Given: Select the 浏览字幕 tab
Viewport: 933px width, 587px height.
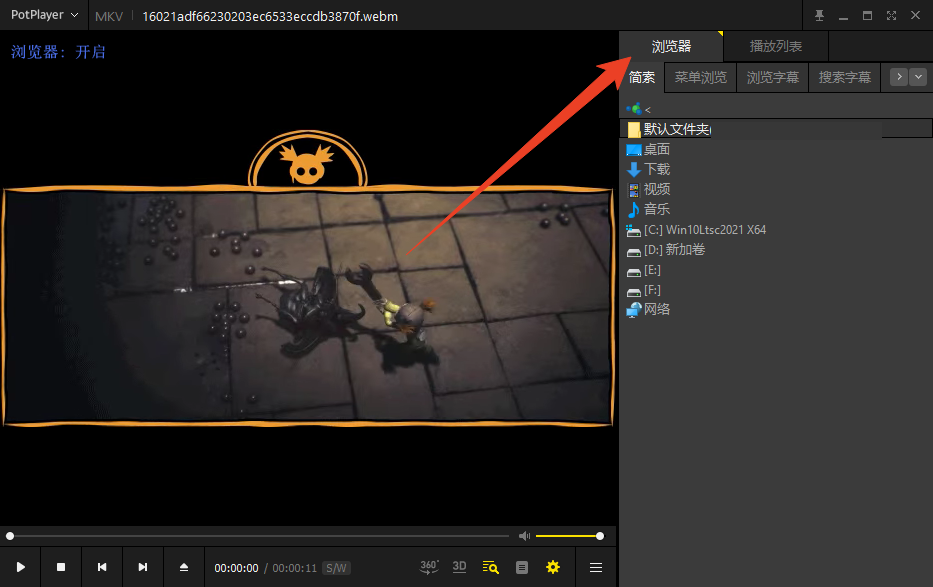Looking at the screenshot, I should coord(772,77).
